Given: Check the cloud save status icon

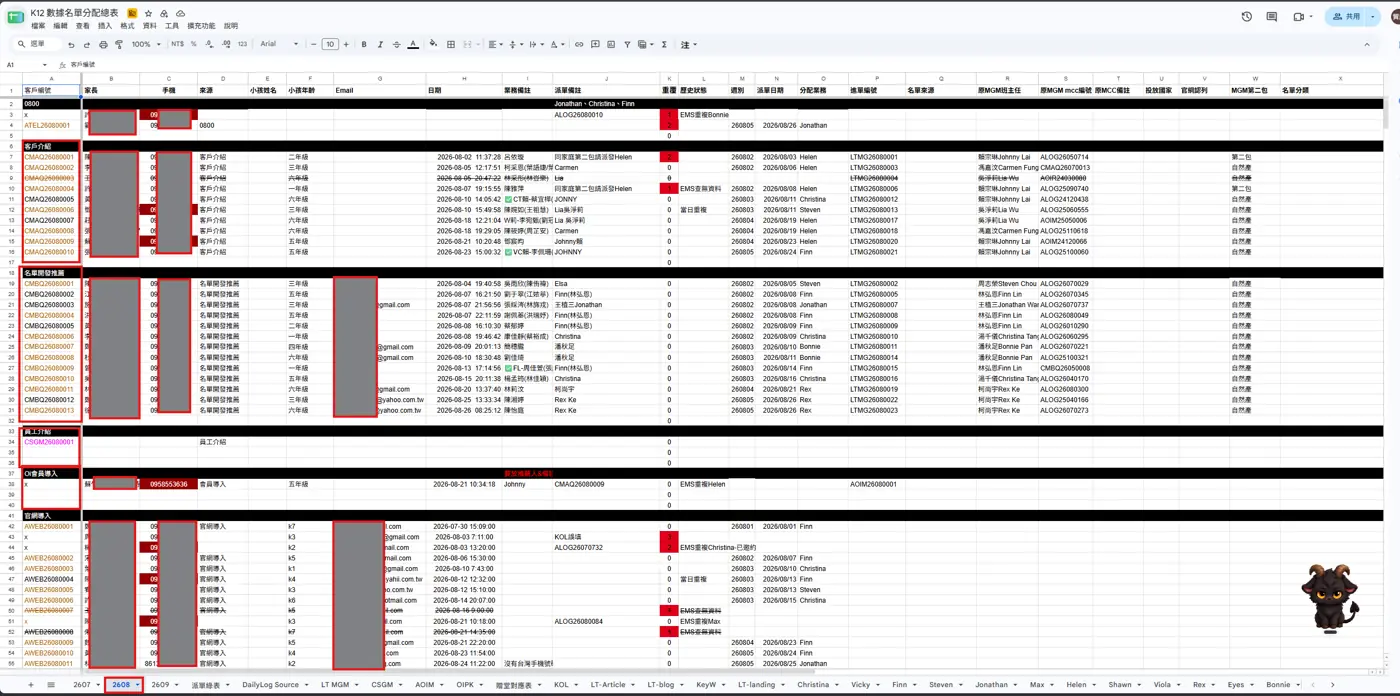Looking at the screenshot, I should point(180,13).
